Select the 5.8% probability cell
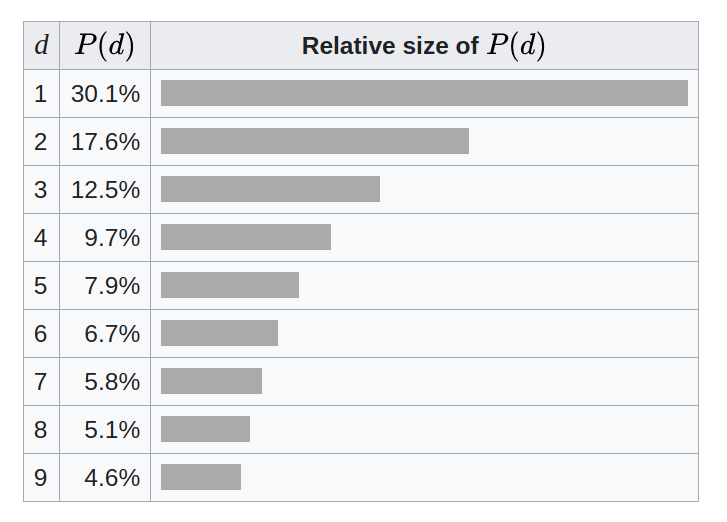Viewport: 727px width, 522px height. coord(112,382)
